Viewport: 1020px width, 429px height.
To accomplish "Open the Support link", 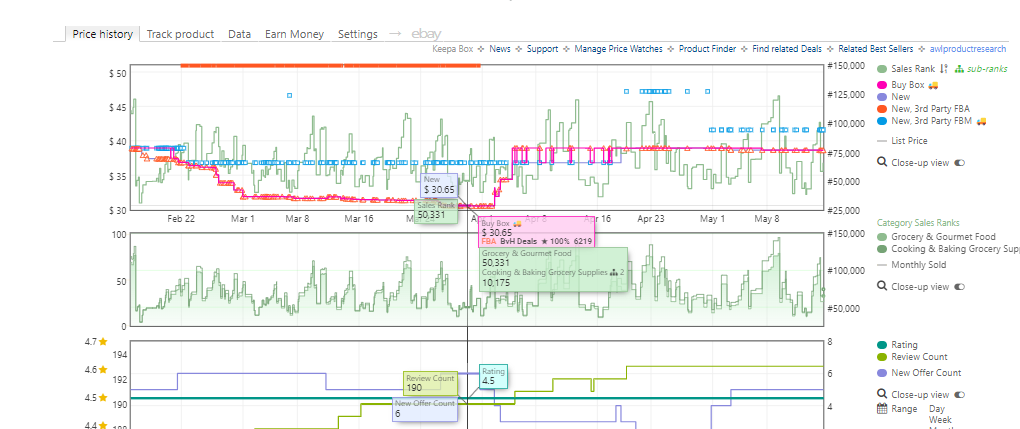I will point(543,49).
